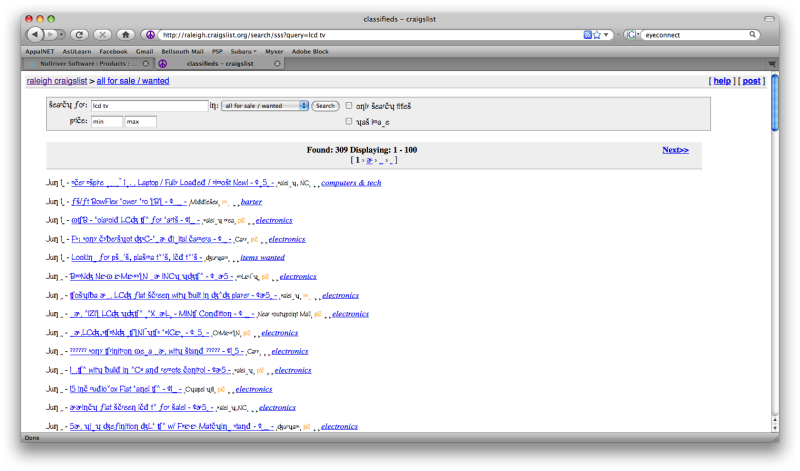The height and width of the screenshot is (471, 800).
Task: Open the Adobe Block bookmark
Action: point(310,52)
